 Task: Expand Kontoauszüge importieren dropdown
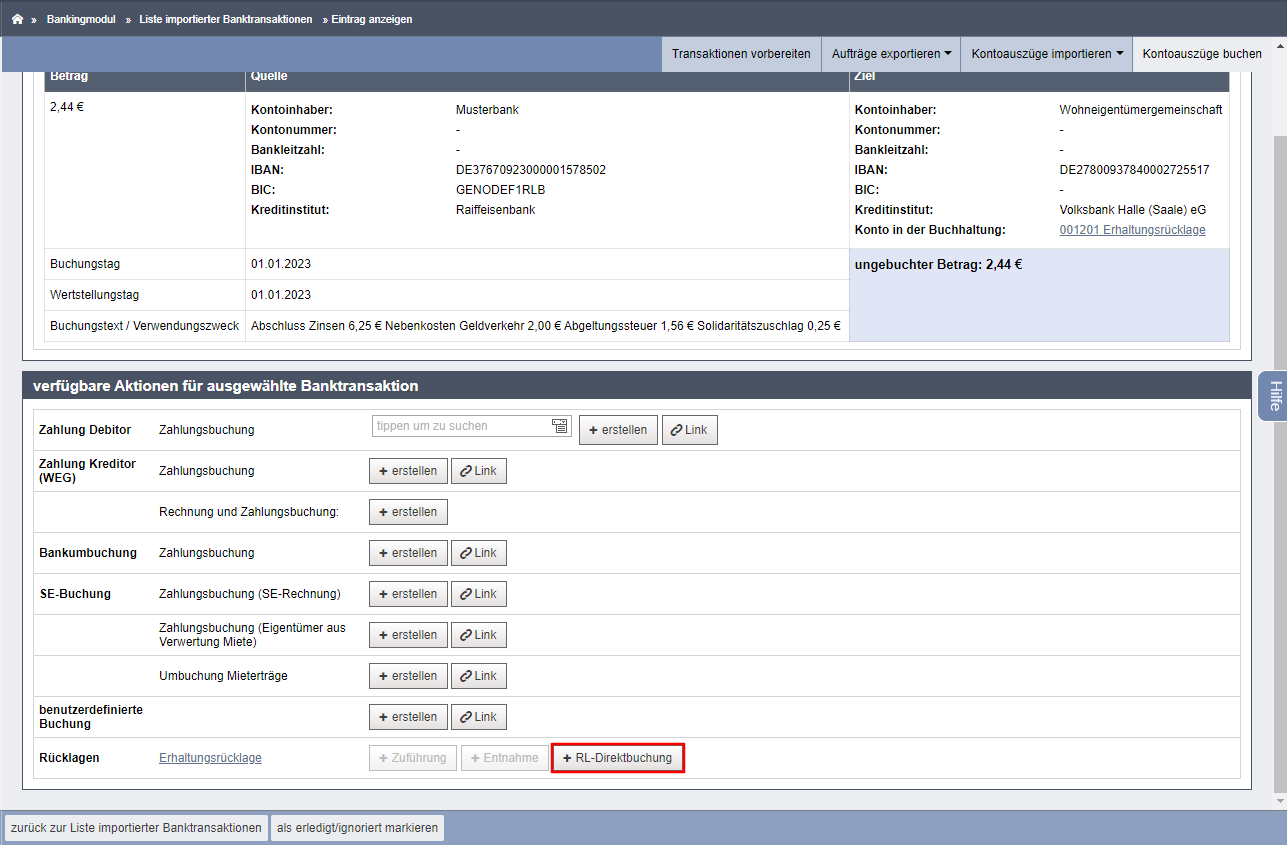pos(1047,54)
